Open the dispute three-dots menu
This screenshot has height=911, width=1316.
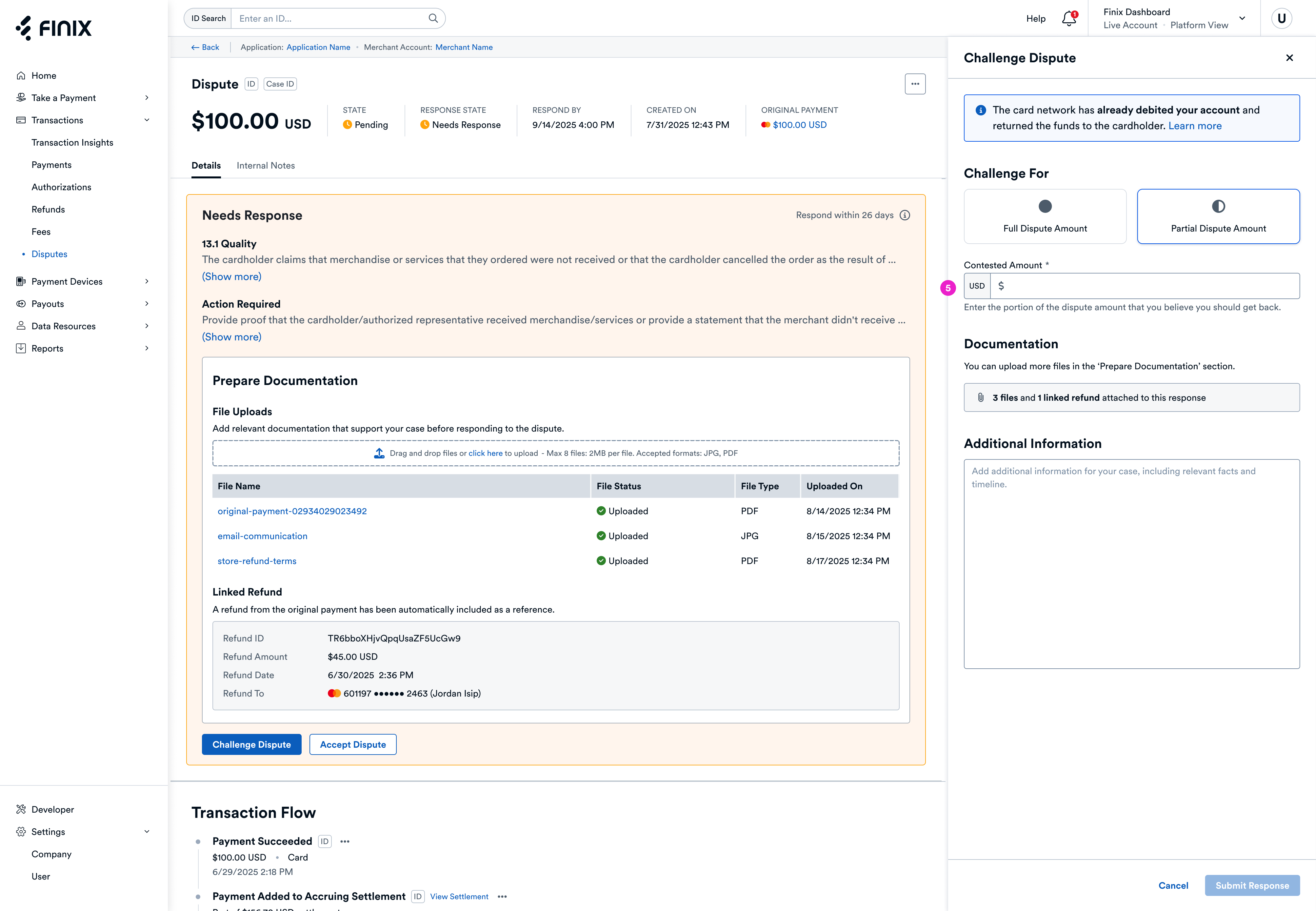click(x=915, y=84)
